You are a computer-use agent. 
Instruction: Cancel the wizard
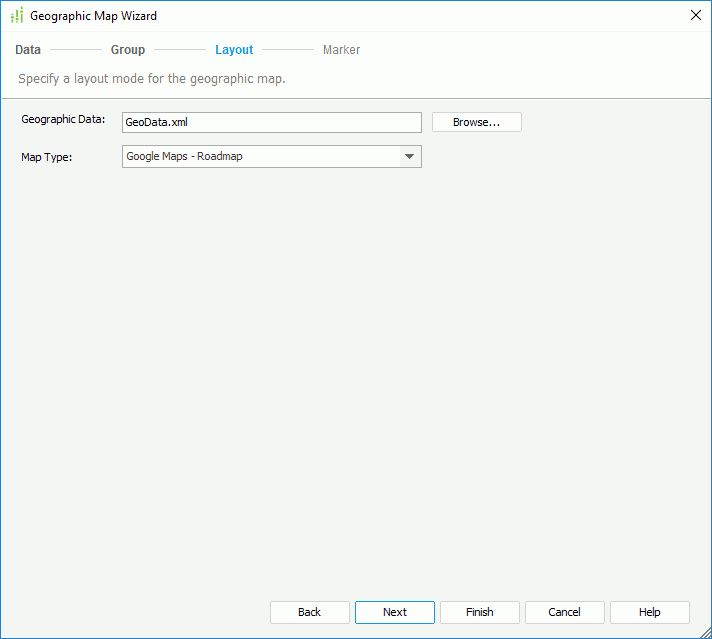point(564,612)
